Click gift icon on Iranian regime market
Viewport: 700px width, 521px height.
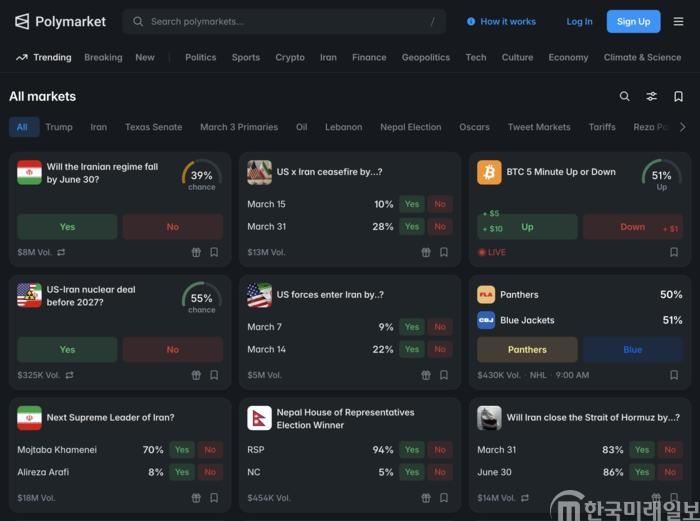(196, 252)
